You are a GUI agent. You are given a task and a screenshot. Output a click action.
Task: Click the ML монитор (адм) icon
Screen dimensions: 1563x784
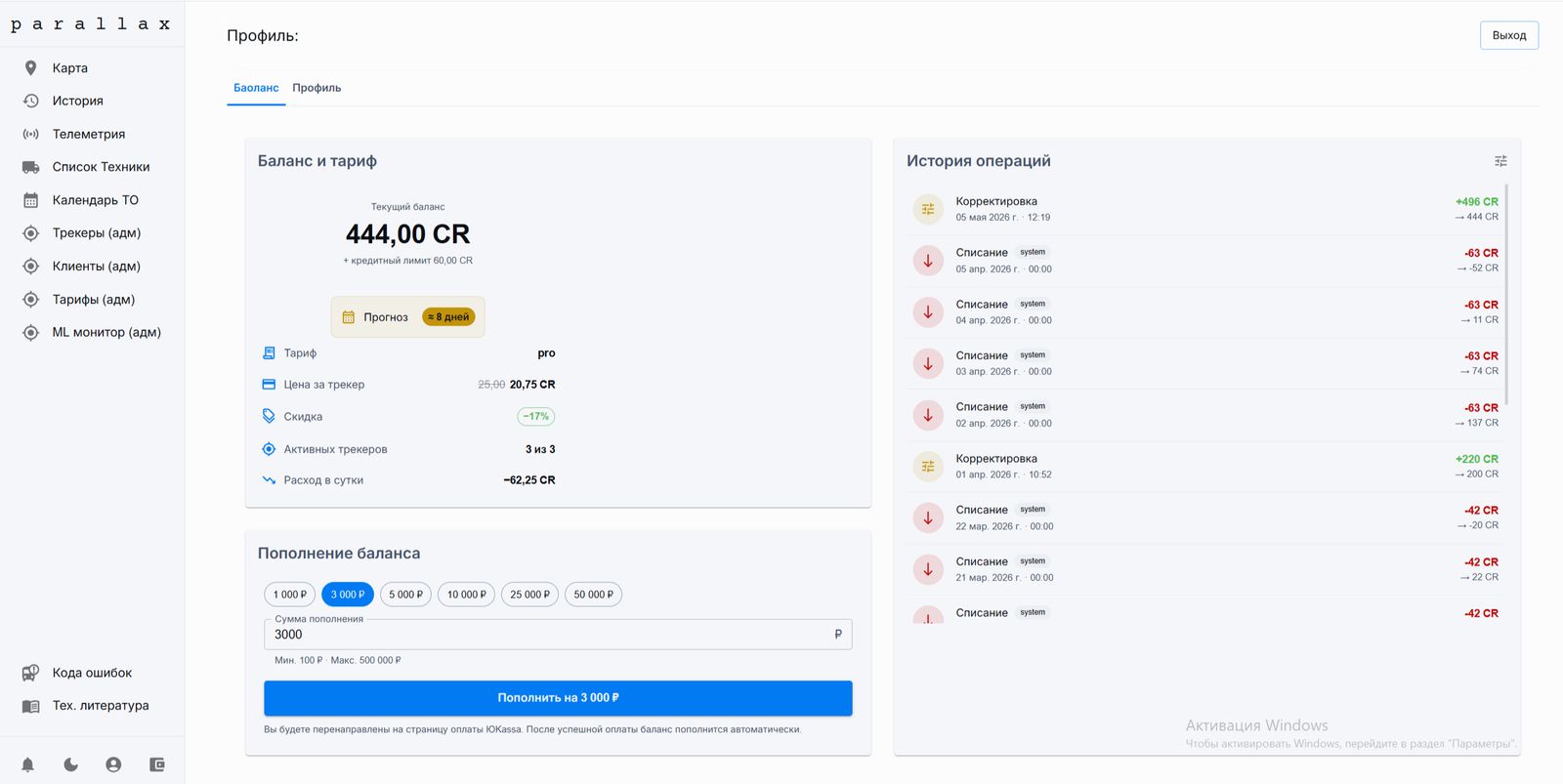coord(30,332)
